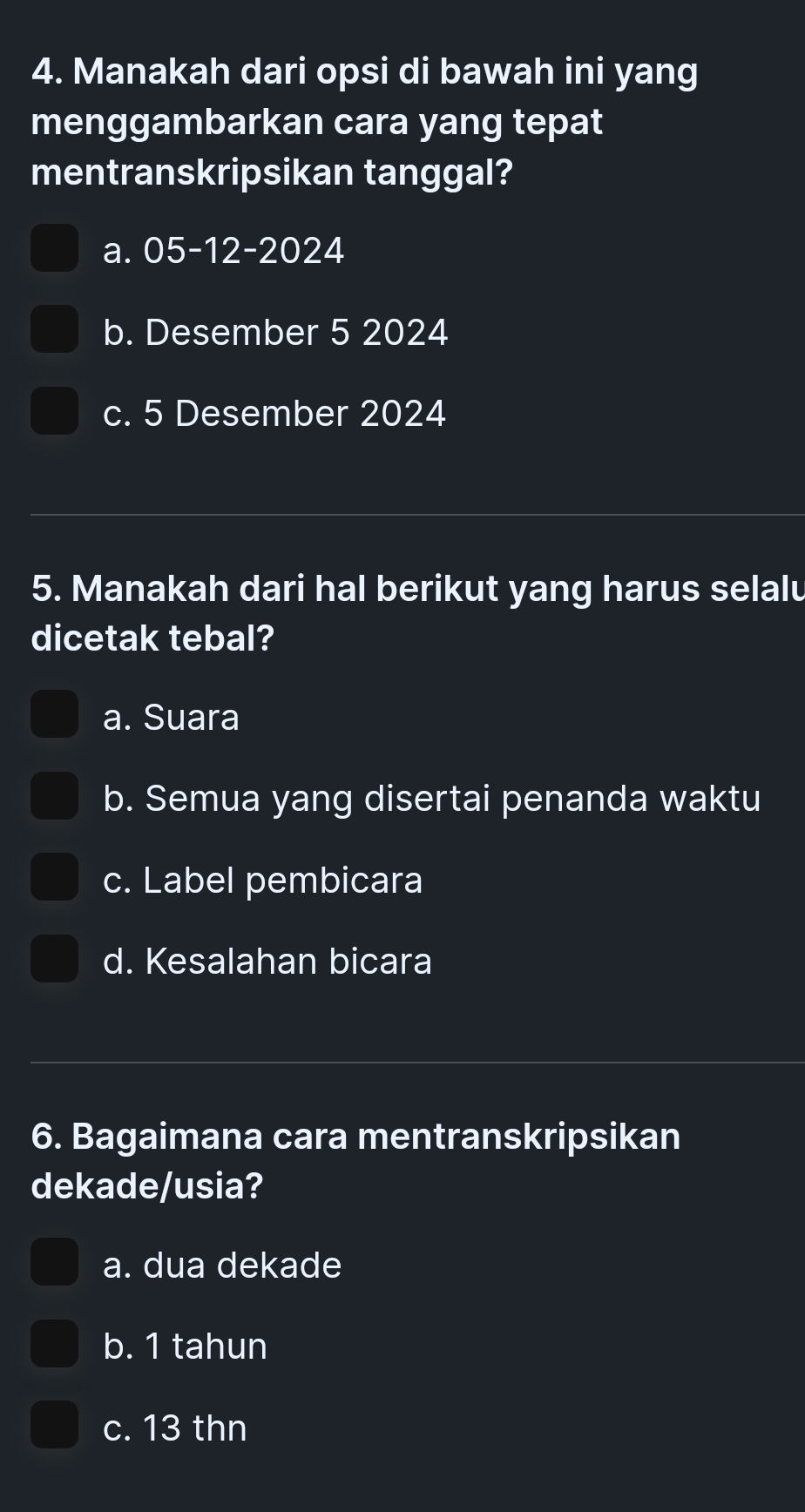
Task: Check option c. 5 Desember 2024
Action: click(x=54, y=413)
